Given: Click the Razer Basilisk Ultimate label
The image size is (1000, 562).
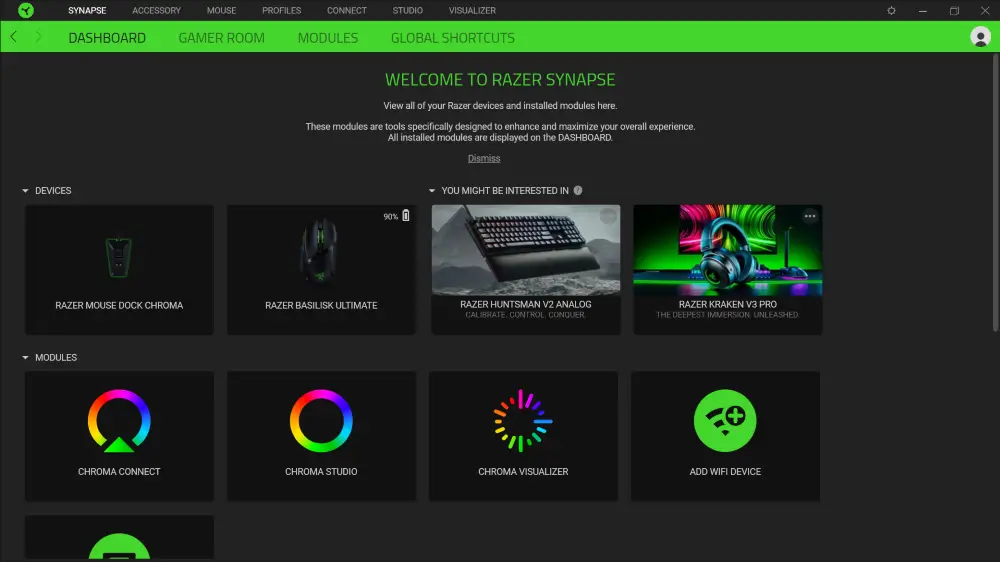Looking at the screenshot, I should [321, 306].
